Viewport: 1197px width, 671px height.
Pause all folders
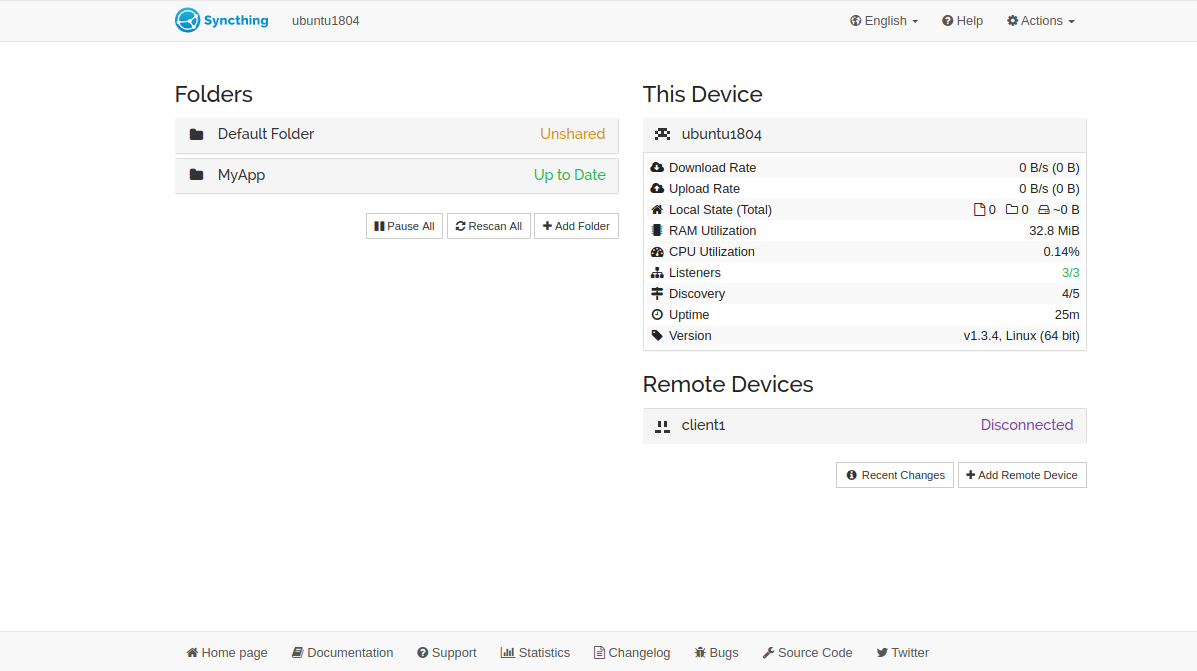click(x=404, y=226)
